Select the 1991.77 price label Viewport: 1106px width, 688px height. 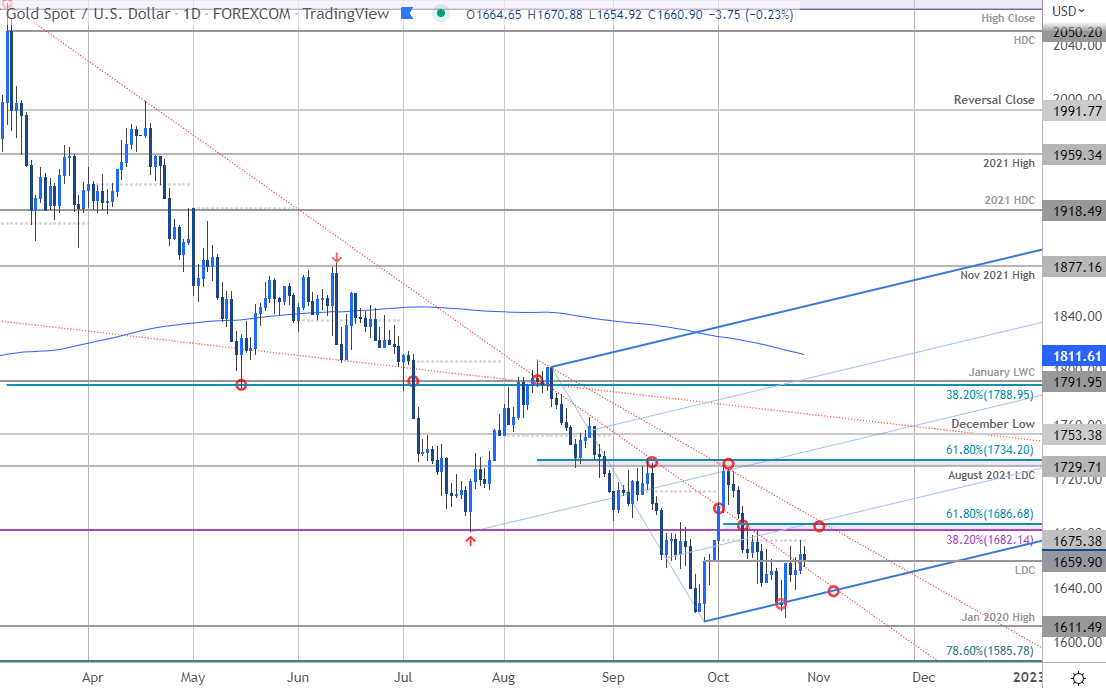click(x=1076, y=111)
